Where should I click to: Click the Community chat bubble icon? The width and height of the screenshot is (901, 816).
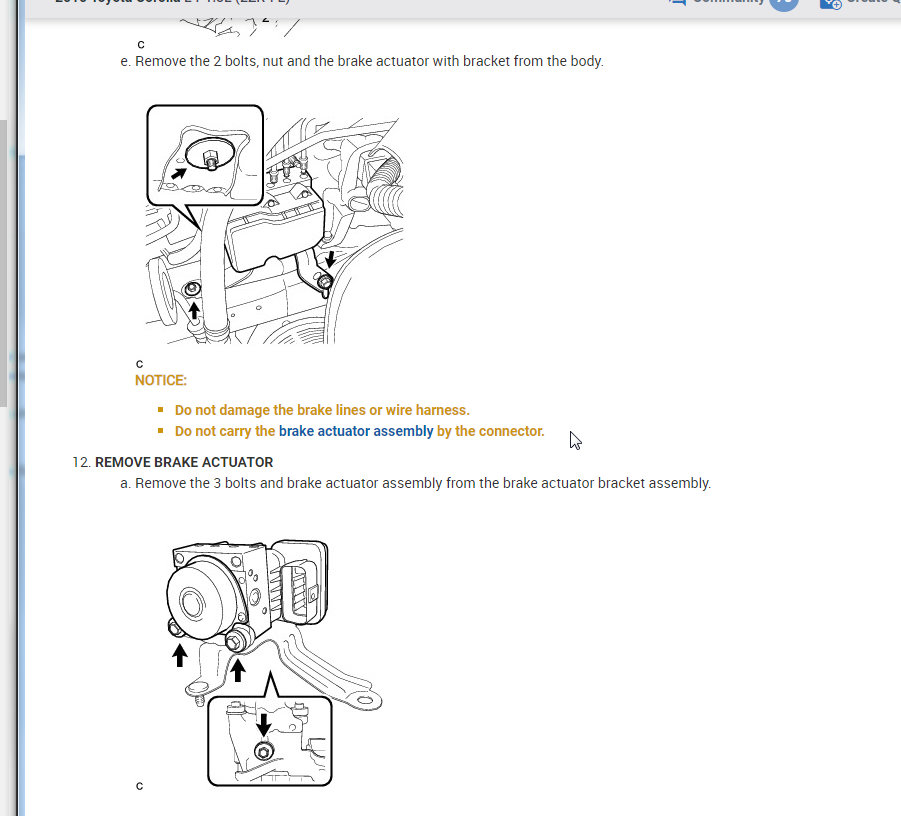pos(677,2)
